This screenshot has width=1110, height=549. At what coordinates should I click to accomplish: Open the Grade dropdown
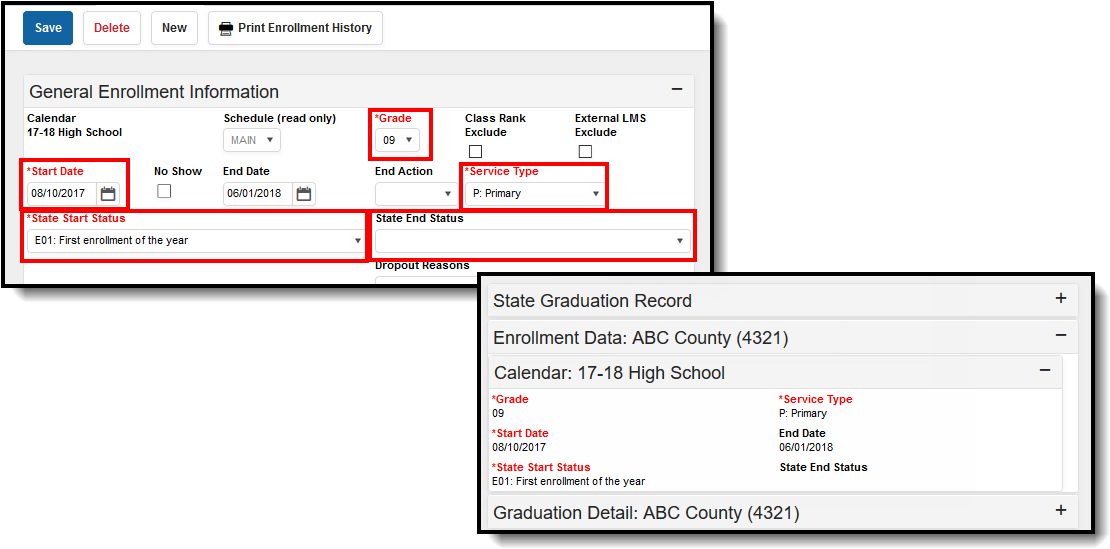coord(397,140)
